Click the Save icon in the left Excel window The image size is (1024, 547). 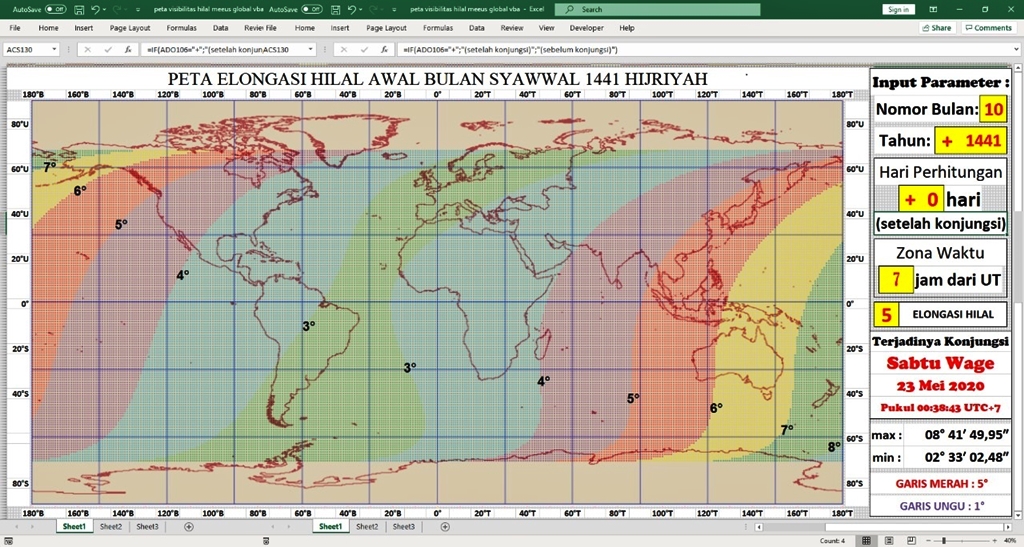point(79,10)
